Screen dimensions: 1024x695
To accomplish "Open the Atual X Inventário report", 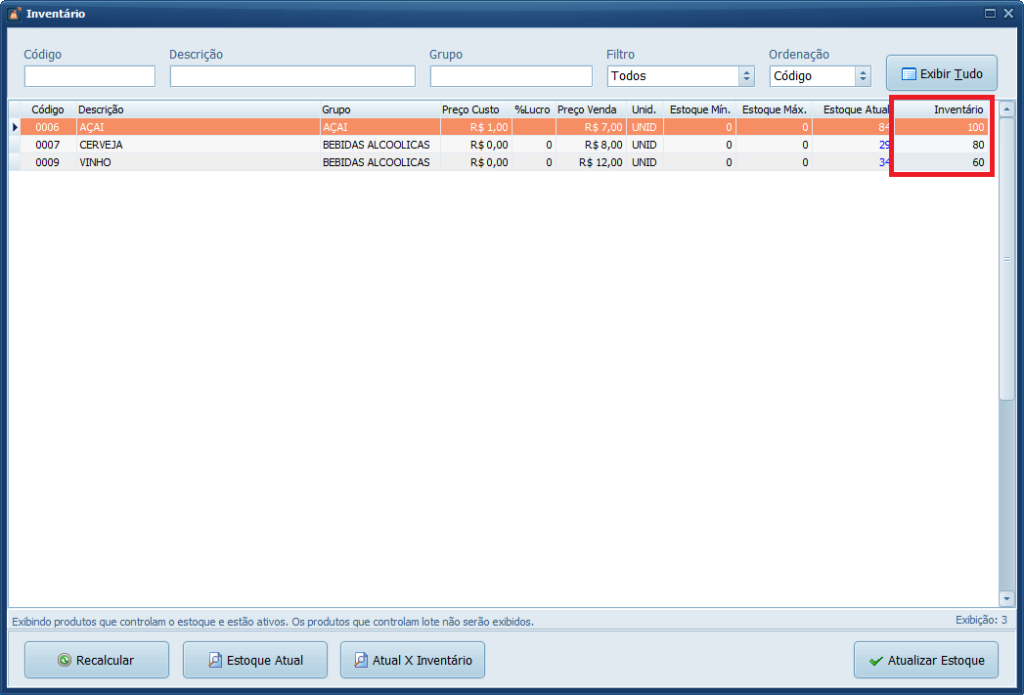I will point(412,660).
